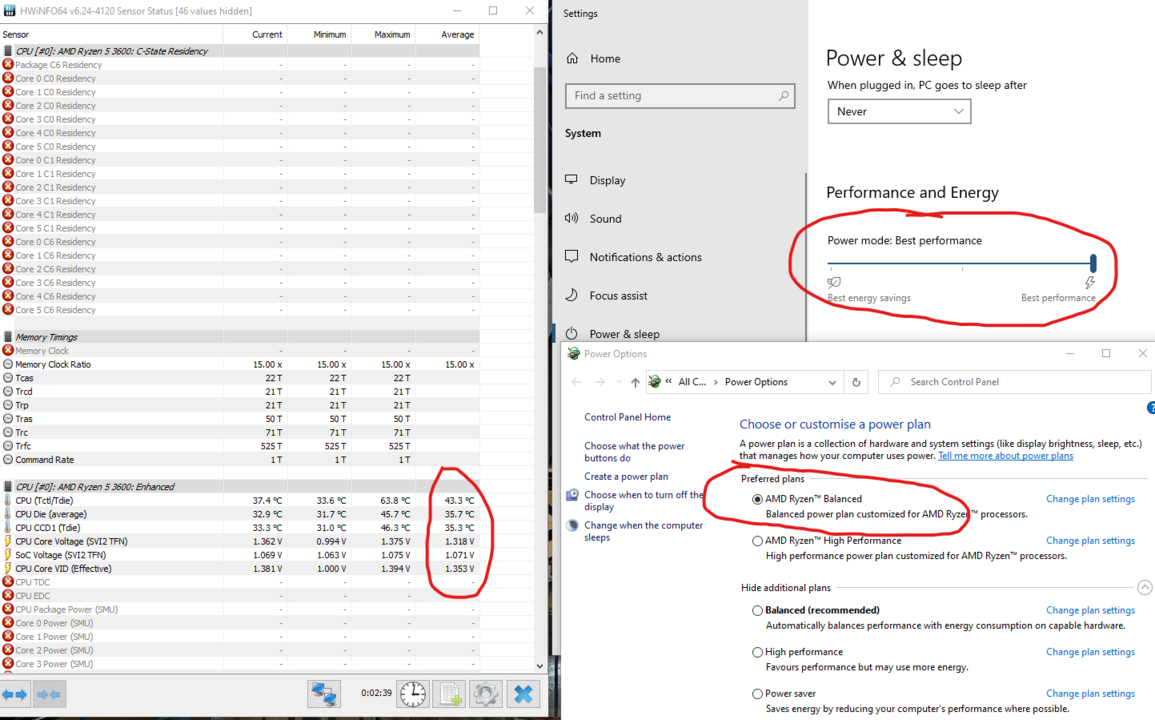The height and width of the screenshot is (720, 1155).
Task: Click the Find a setting search box
Action: pyautogui.click(x=680, y=96)
